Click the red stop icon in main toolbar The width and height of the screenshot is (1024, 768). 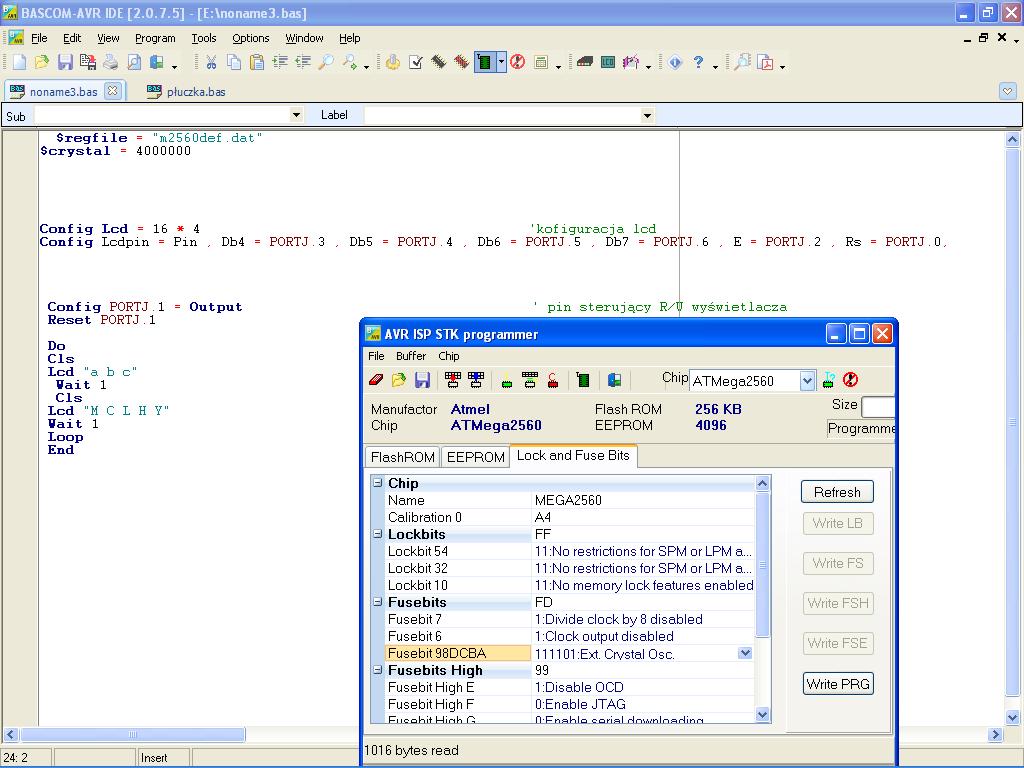[x=517, y=63]
